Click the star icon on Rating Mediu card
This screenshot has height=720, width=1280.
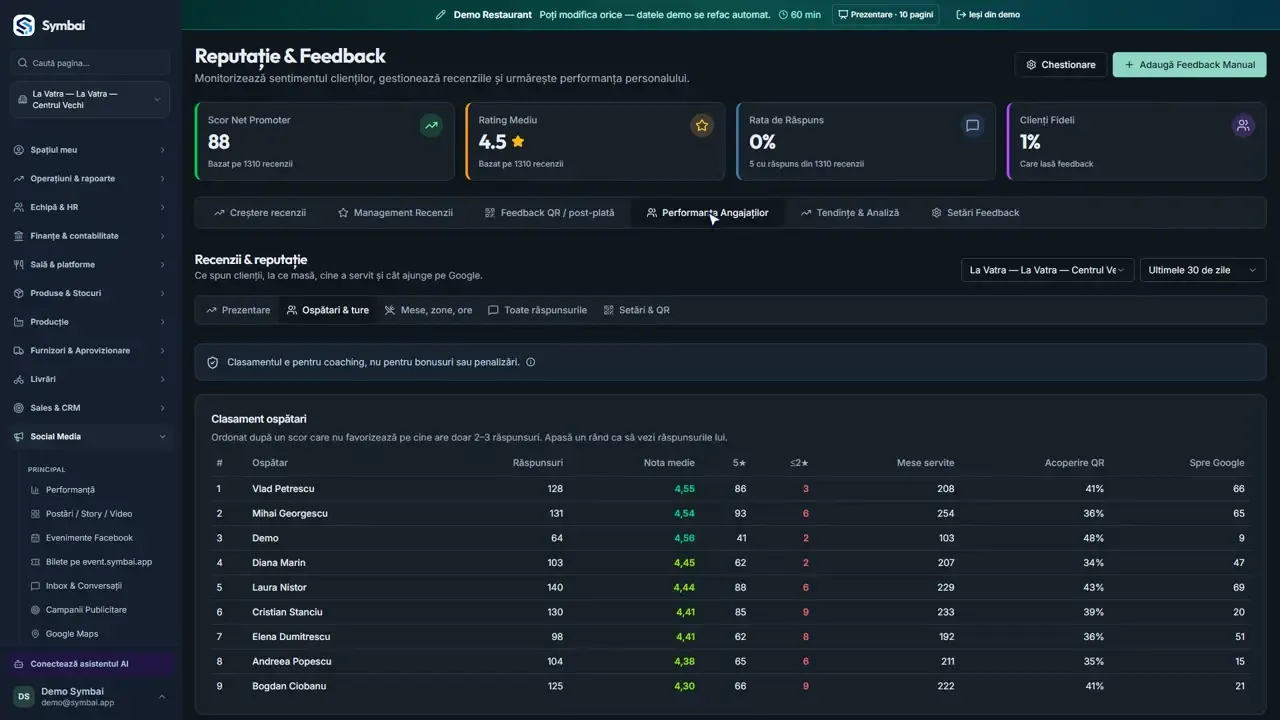click(702, 125)
